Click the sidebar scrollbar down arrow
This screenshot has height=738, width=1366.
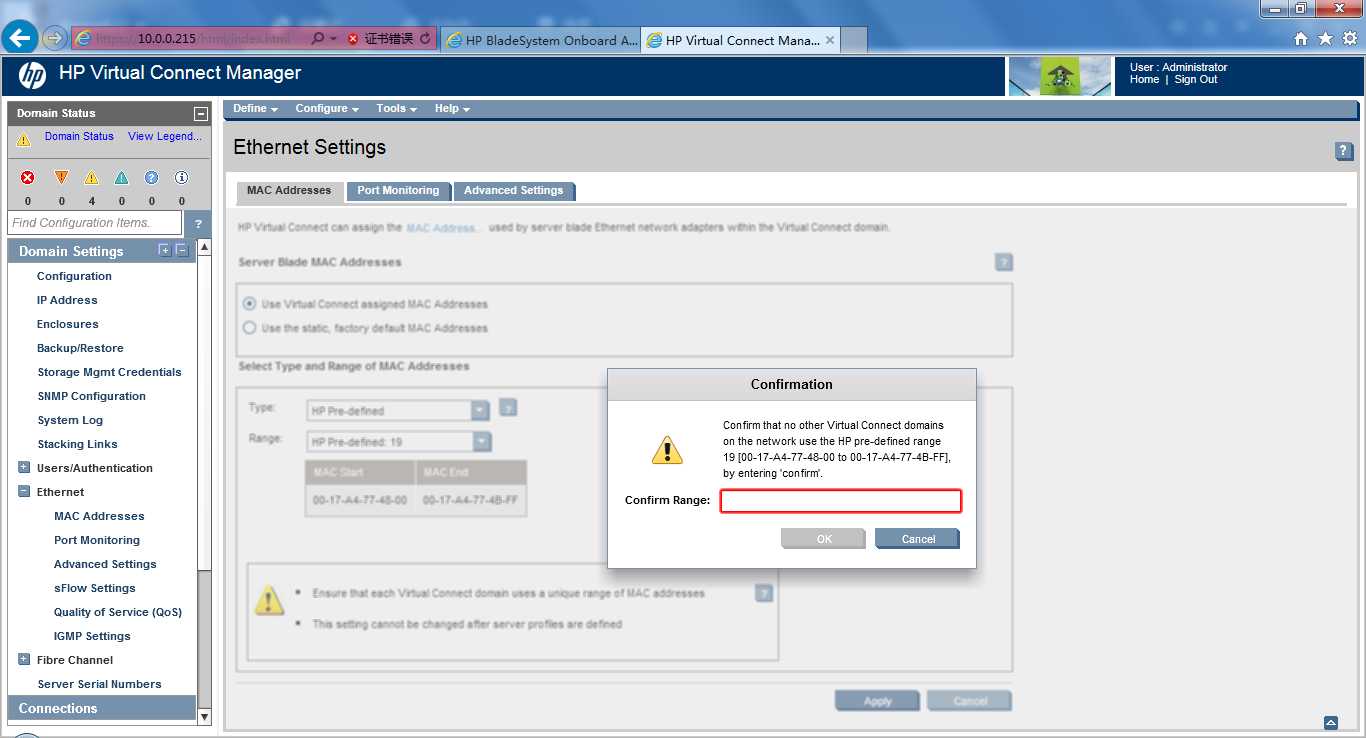pyautogui.click(x=205, y=716)
